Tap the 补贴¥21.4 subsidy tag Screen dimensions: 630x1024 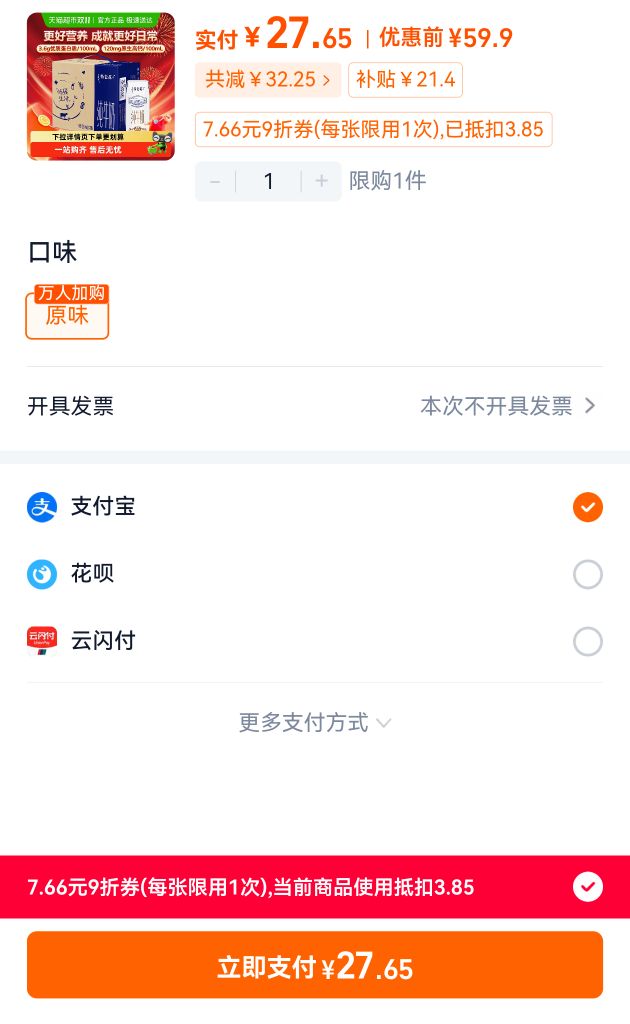(x=405, y=80)
